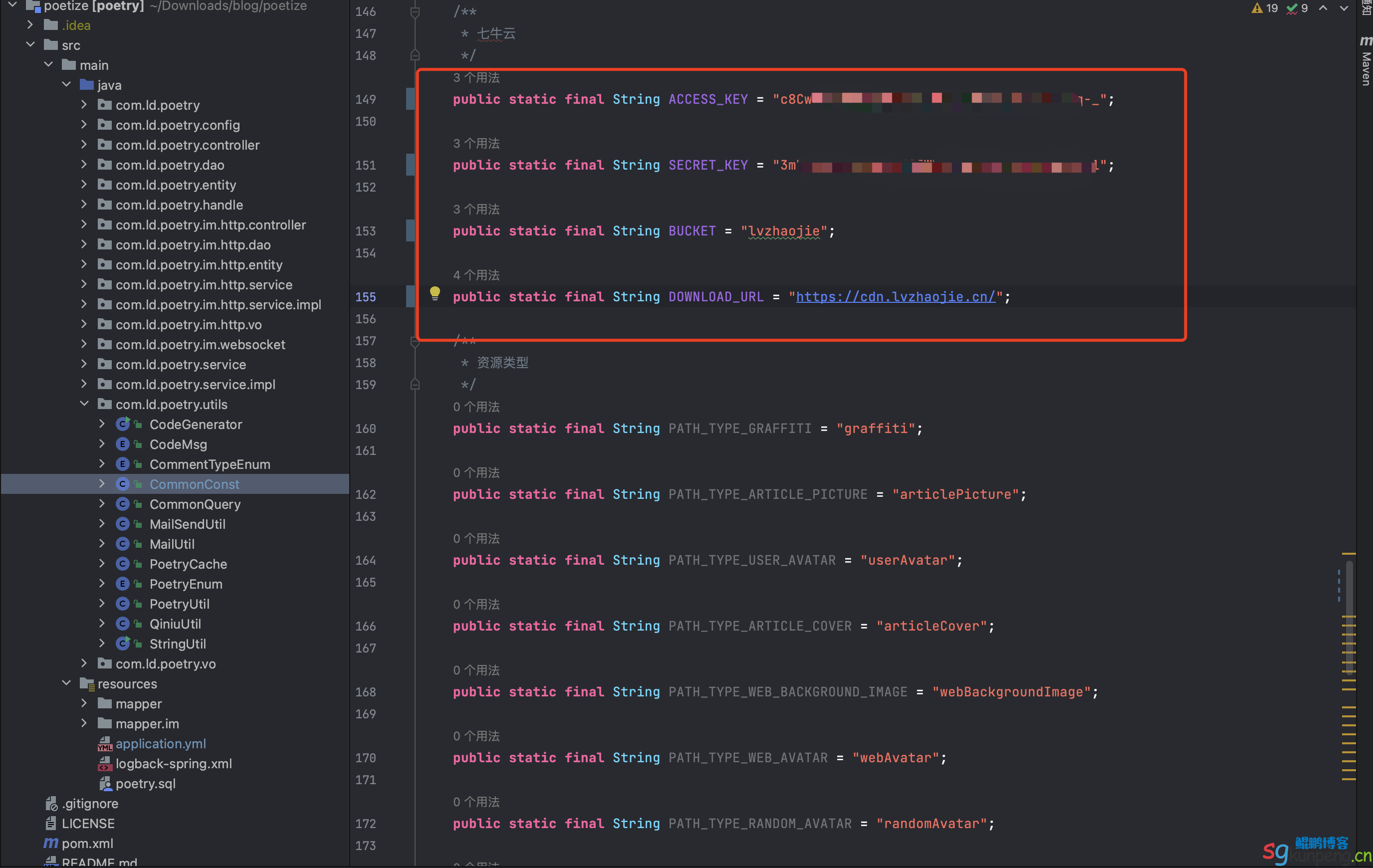Click the PATH_TYPE_USER_AVATAR constant
1373x868 pixels.
tap(752, 560)
